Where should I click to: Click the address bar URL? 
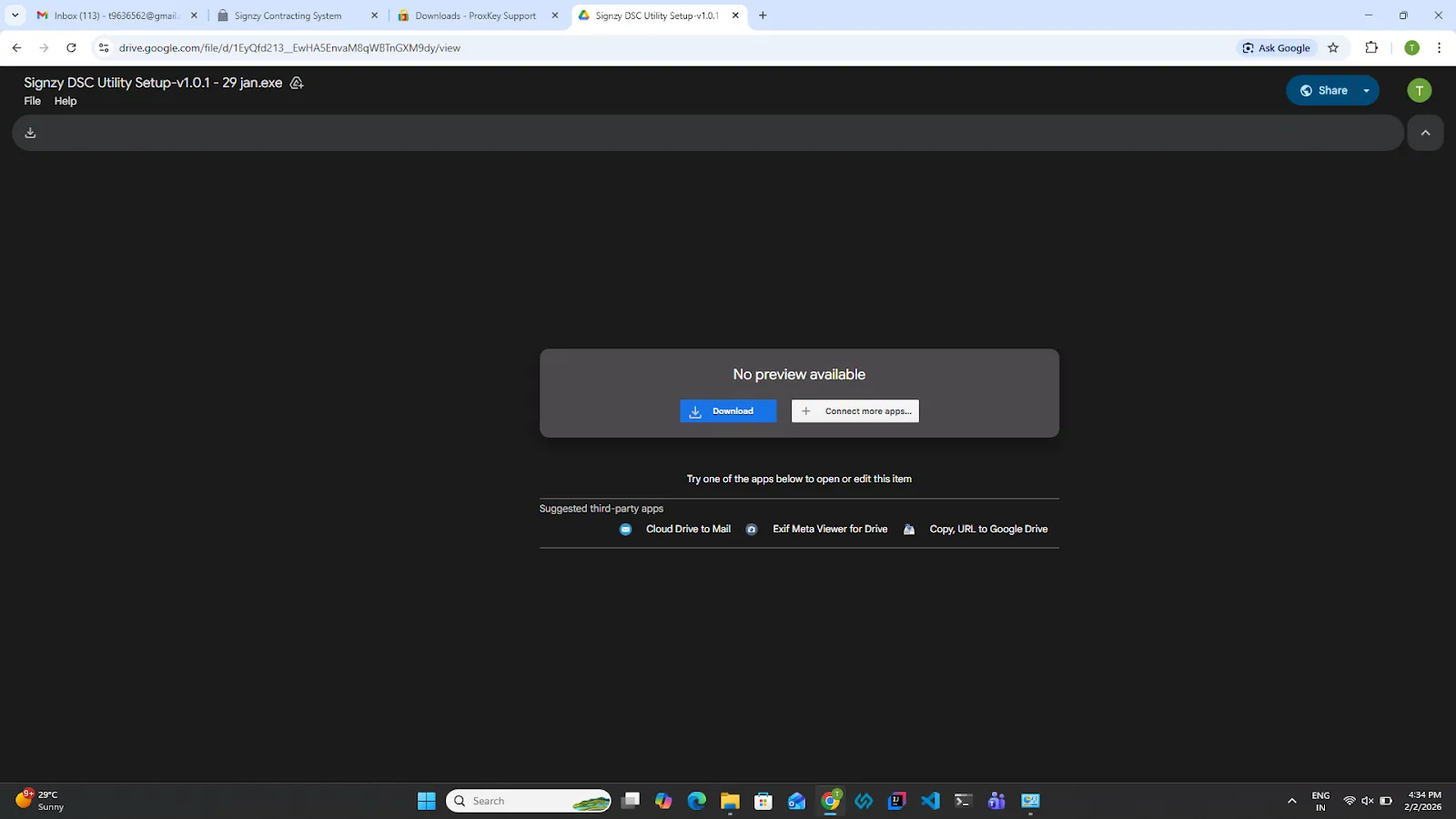pyautogui.click(x=289, y=48)
